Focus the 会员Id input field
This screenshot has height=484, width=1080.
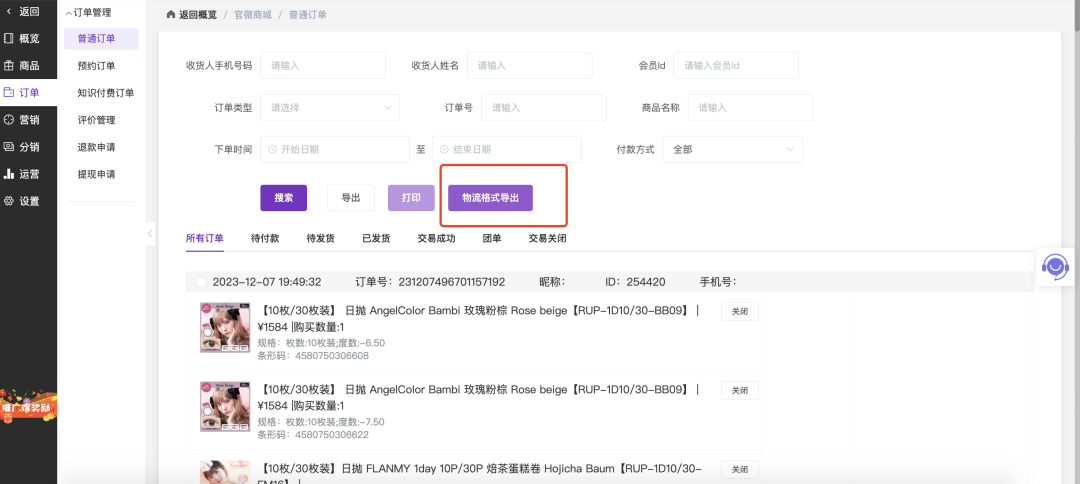click(736, 65)
